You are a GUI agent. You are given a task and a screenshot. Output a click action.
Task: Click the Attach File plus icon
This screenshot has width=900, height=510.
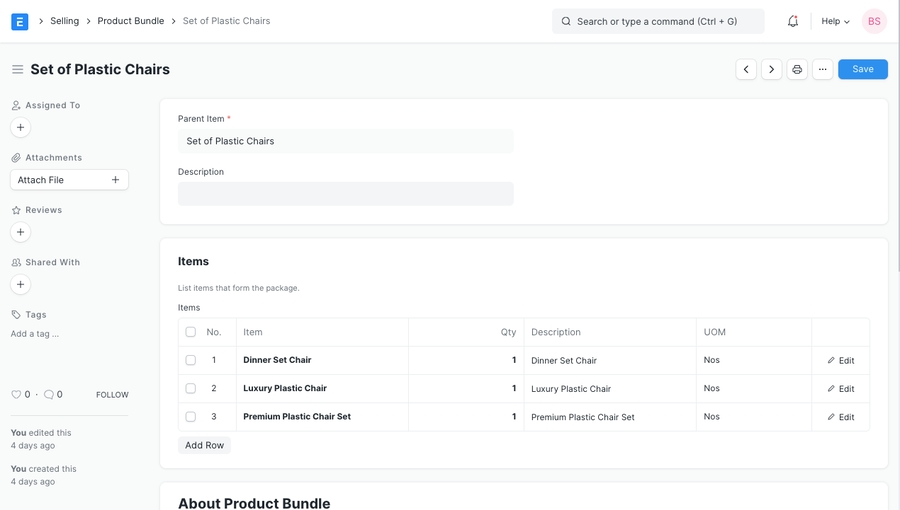[x=115, y=180]
